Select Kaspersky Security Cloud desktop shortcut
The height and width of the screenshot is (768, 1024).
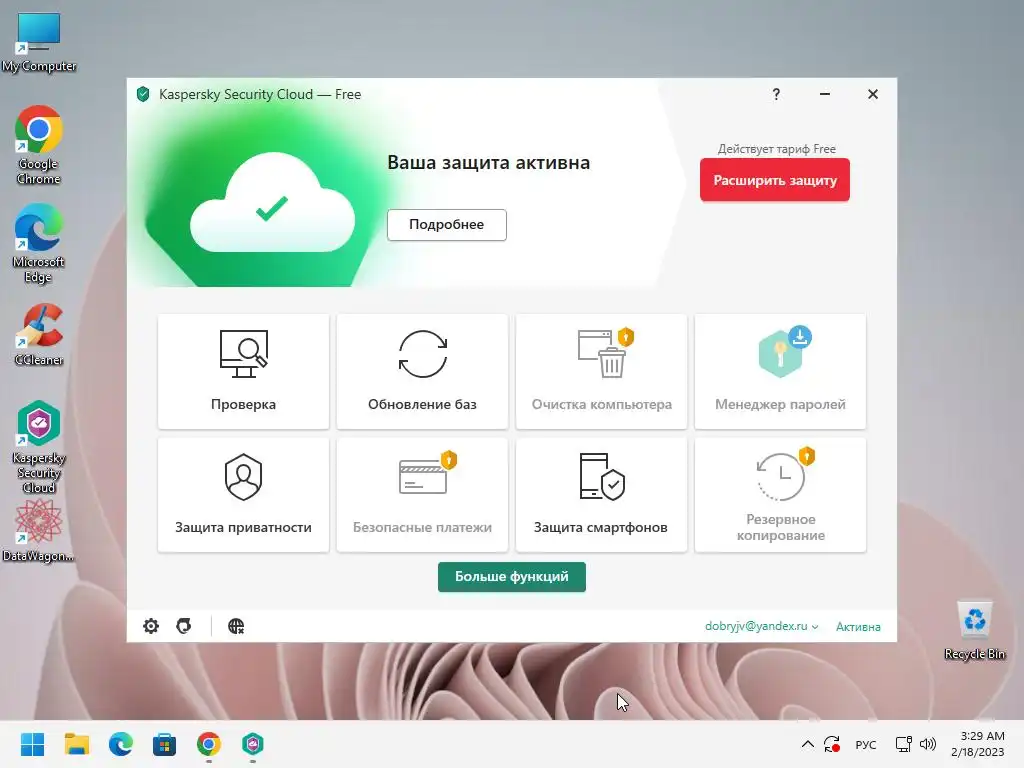click(39, 447)
